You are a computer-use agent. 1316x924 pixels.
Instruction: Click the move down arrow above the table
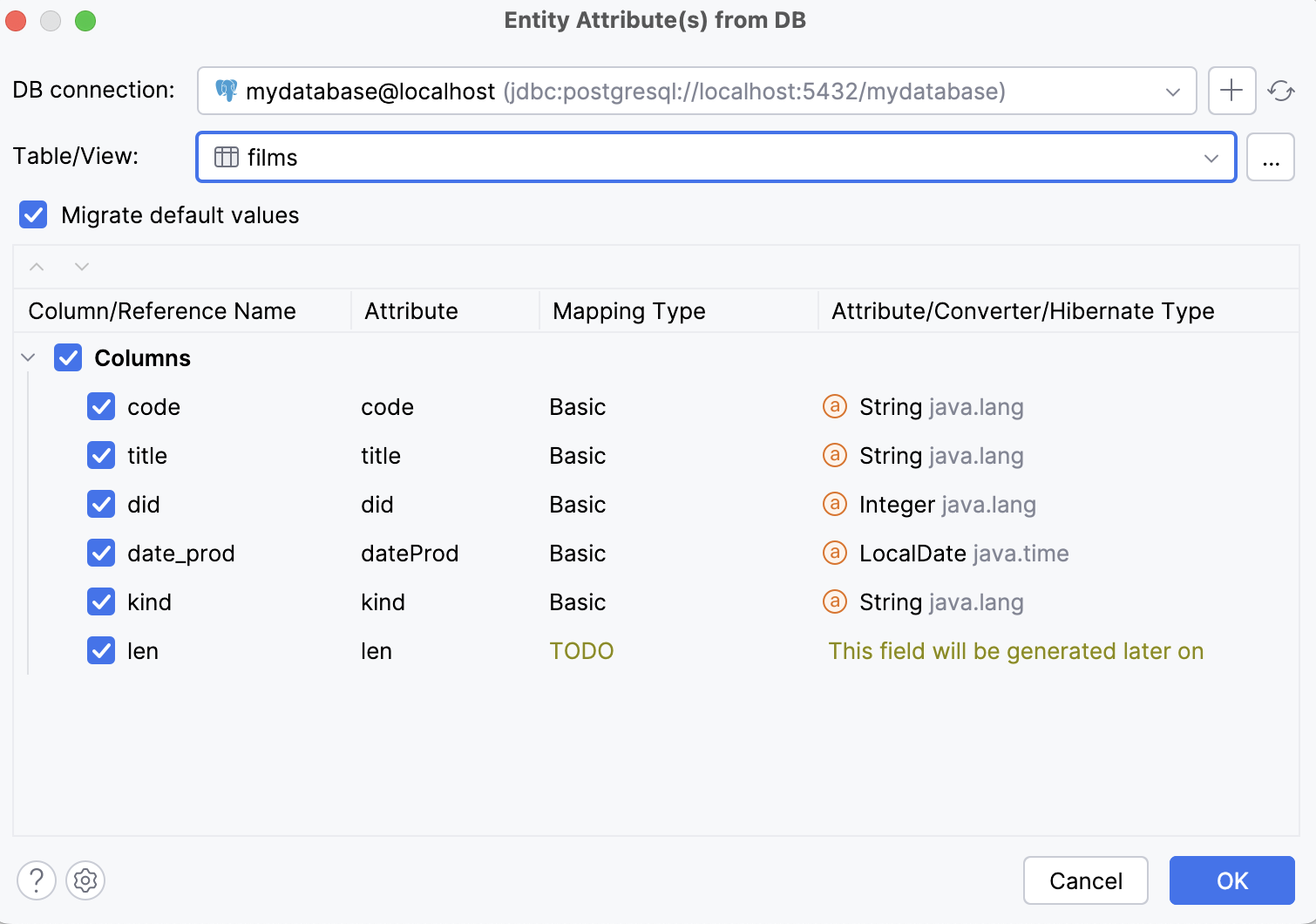[x=81, y=267]
